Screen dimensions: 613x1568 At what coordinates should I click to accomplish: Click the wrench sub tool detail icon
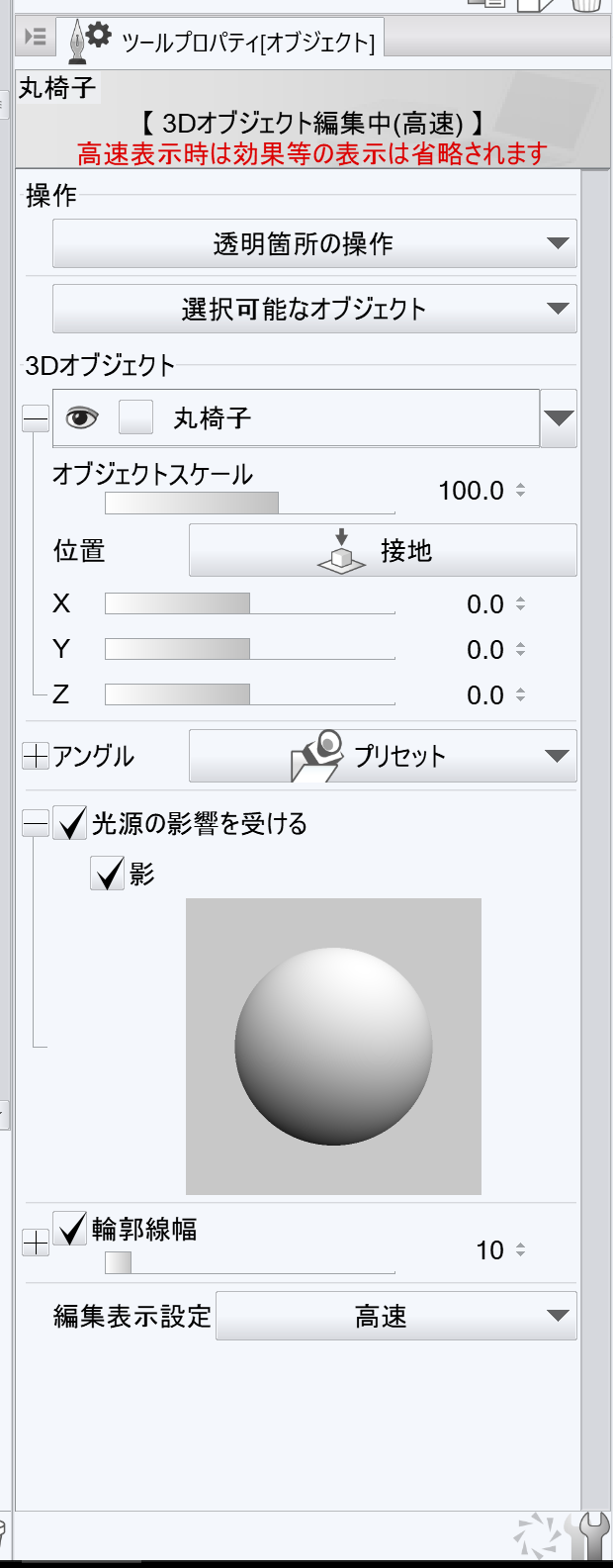coord(592,1537)
